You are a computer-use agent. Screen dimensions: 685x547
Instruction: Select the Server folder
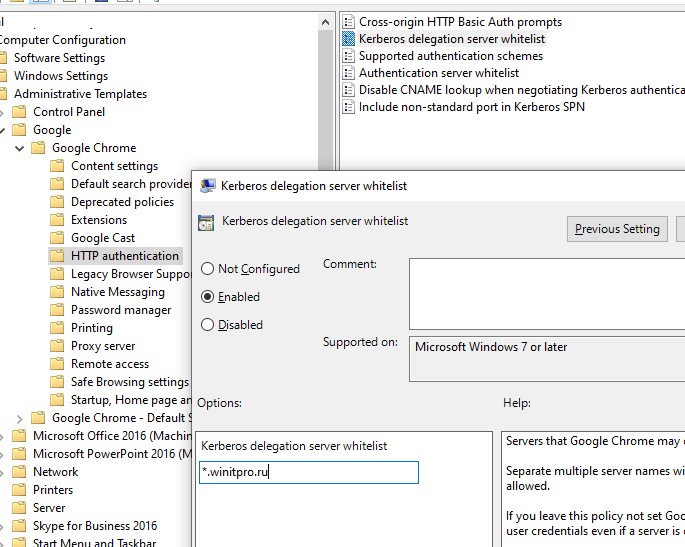pyautogui.click(x=49, y=508)
